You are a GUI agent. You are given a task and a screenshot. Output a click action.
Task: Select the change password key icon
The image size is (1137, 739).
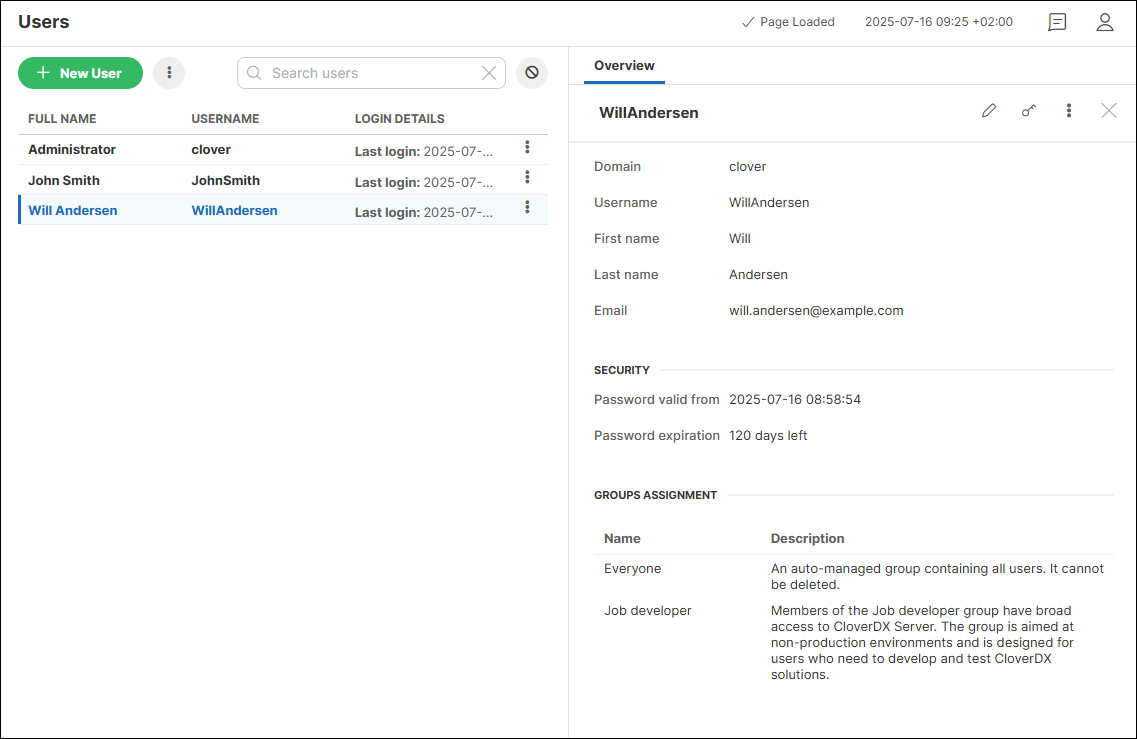point(1029,110)
